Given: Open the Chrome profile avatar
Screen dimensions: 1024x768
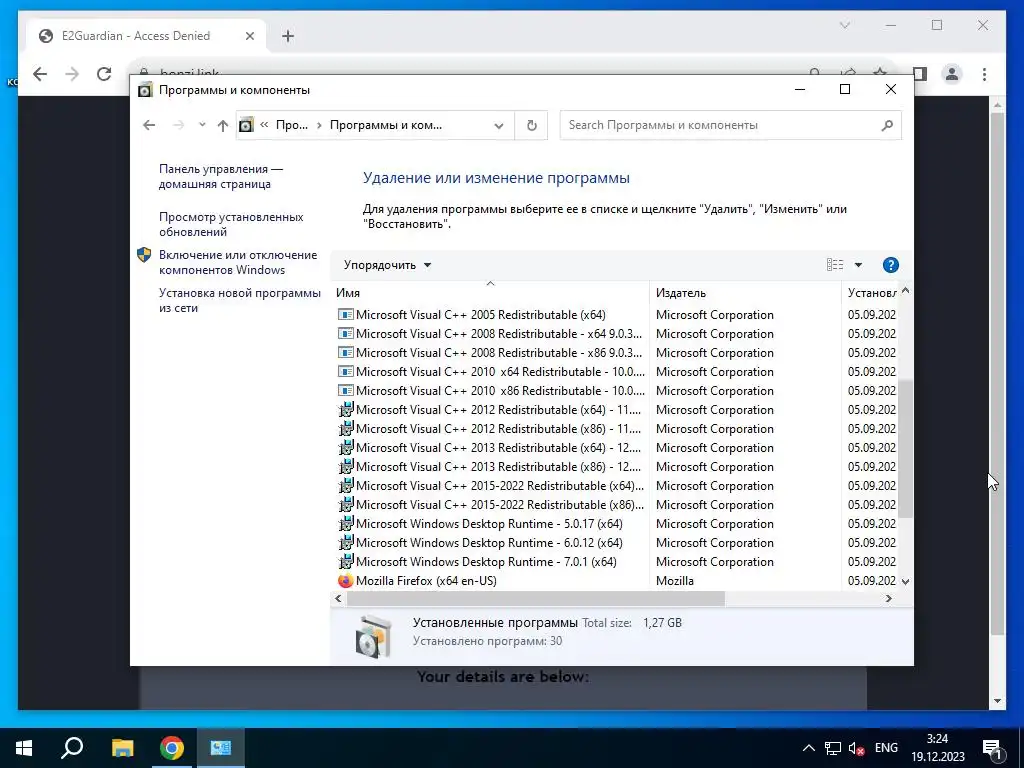Looking at the screenshot, I should (x=952, y=74).
